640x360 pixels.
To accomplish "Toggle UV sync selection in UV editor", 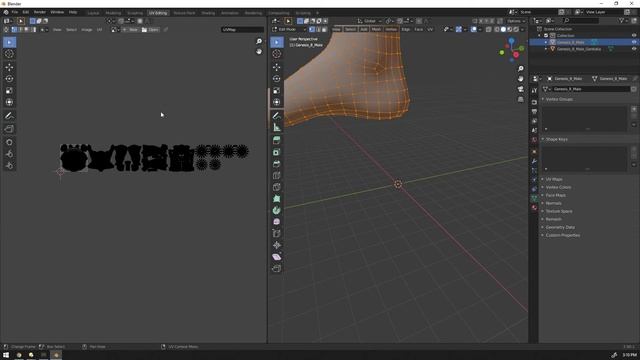I will (x=6, y=29).
